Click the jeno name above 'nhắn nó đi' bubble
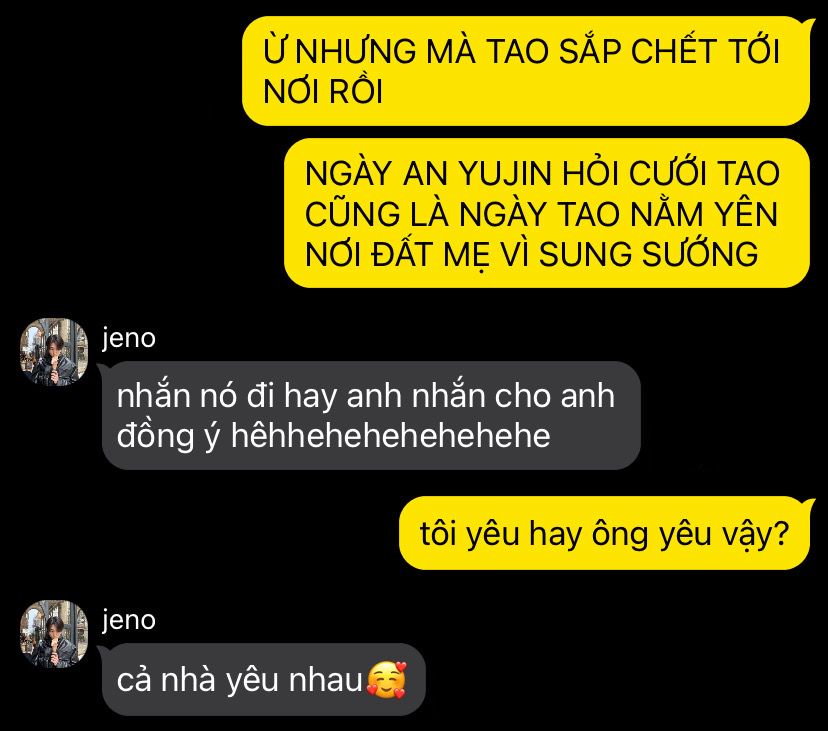The image size is (828, 731). tap(129, 338)
